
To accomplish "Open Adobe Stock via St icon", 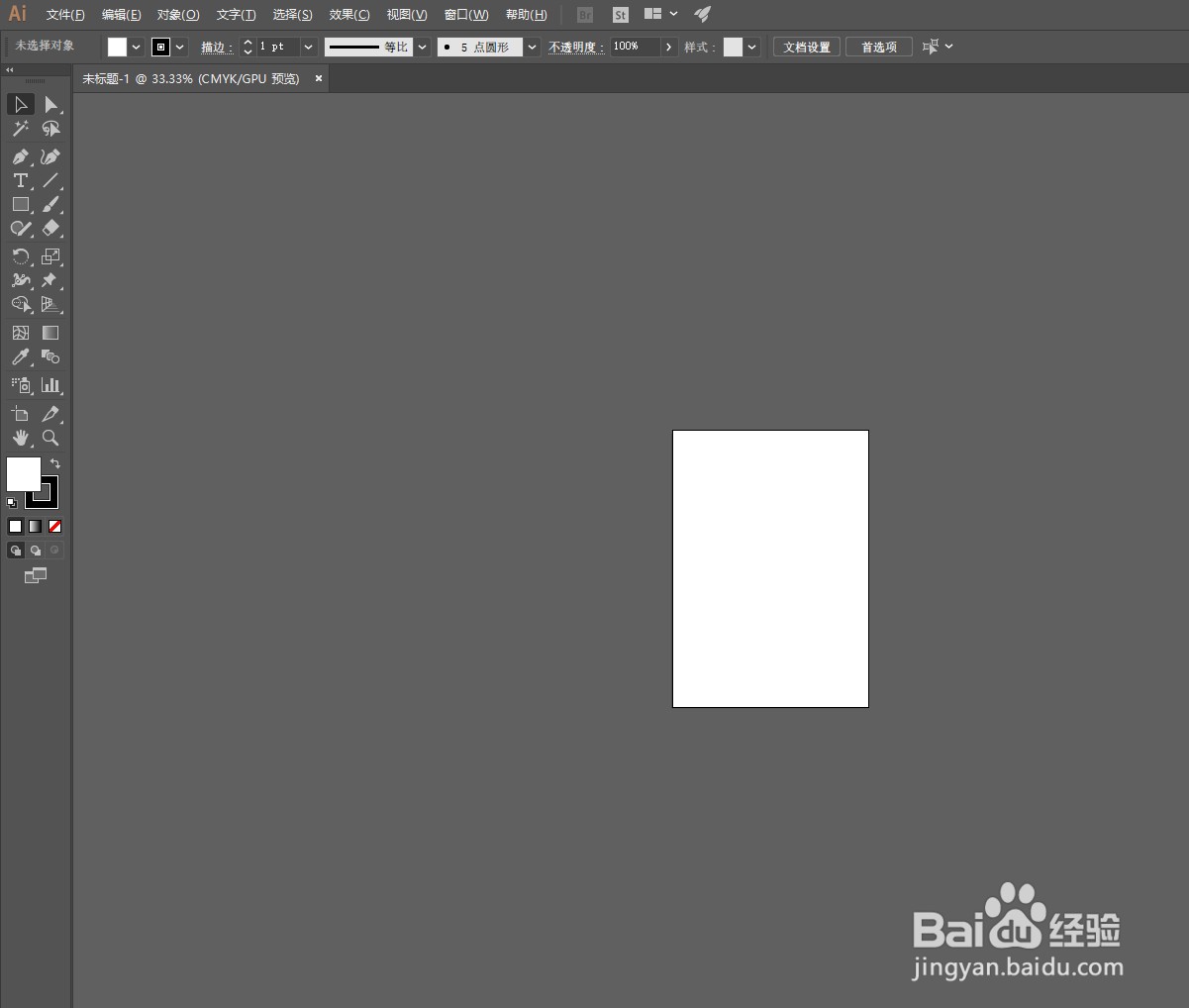I will point(621,15).
